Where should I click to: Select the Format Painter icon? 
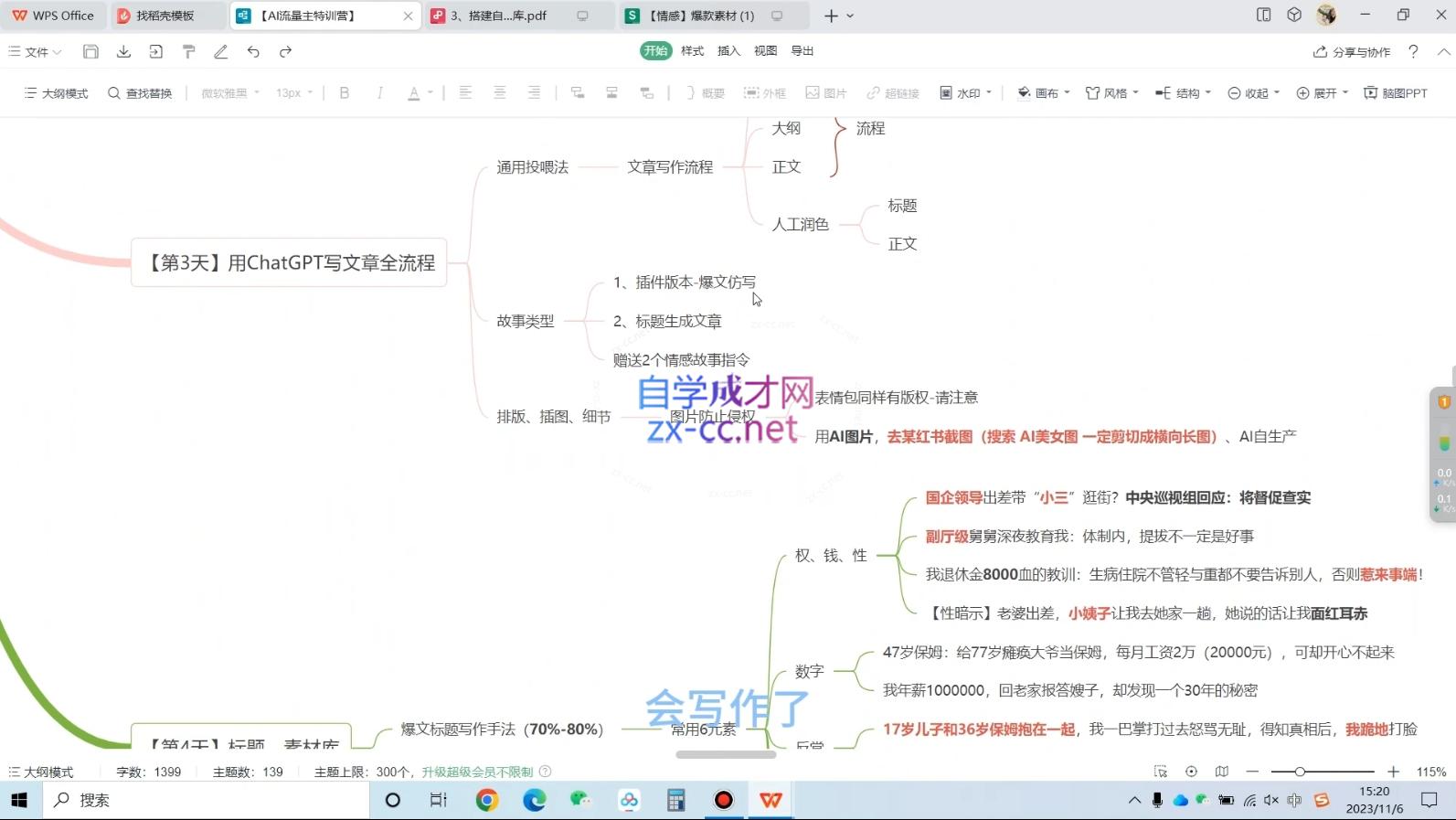click(189, 52)
